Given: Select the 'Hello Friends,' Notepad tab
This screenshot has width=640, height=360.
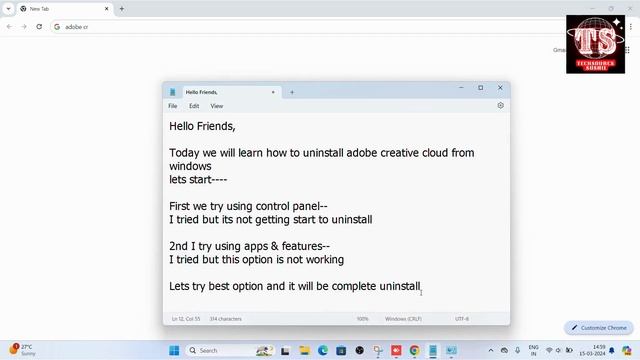Looking at the screenshot, I should point(231,92).
